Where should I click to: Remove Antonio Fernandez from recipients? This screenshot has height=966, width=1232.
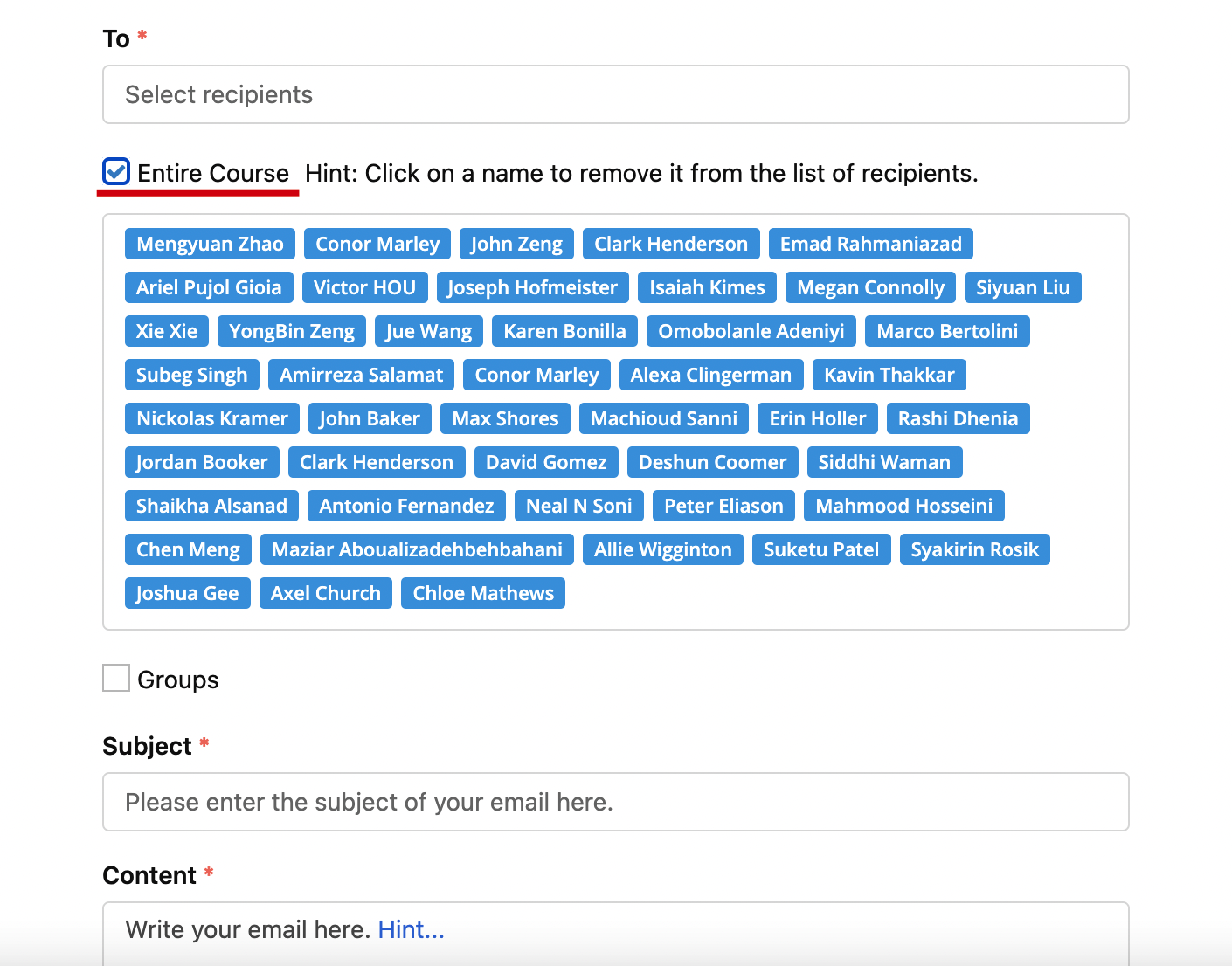[406, 506]
